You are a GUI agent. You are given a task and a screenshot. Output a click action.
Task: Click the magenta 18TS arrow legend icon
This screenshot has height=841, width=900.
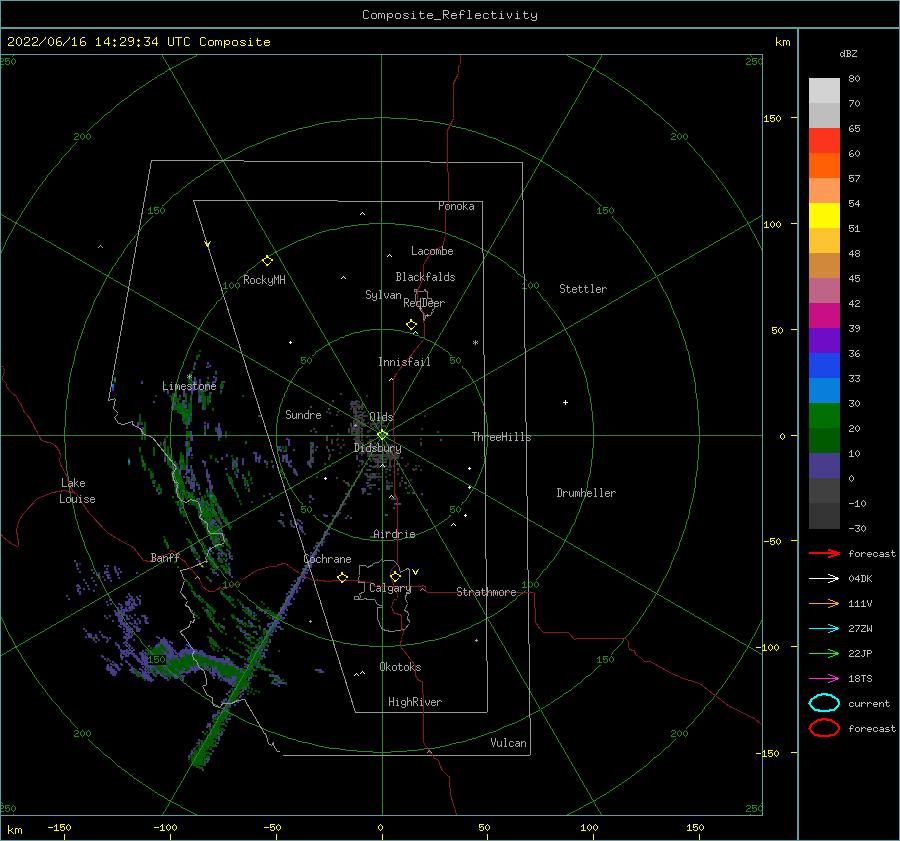tap(824, 679)
